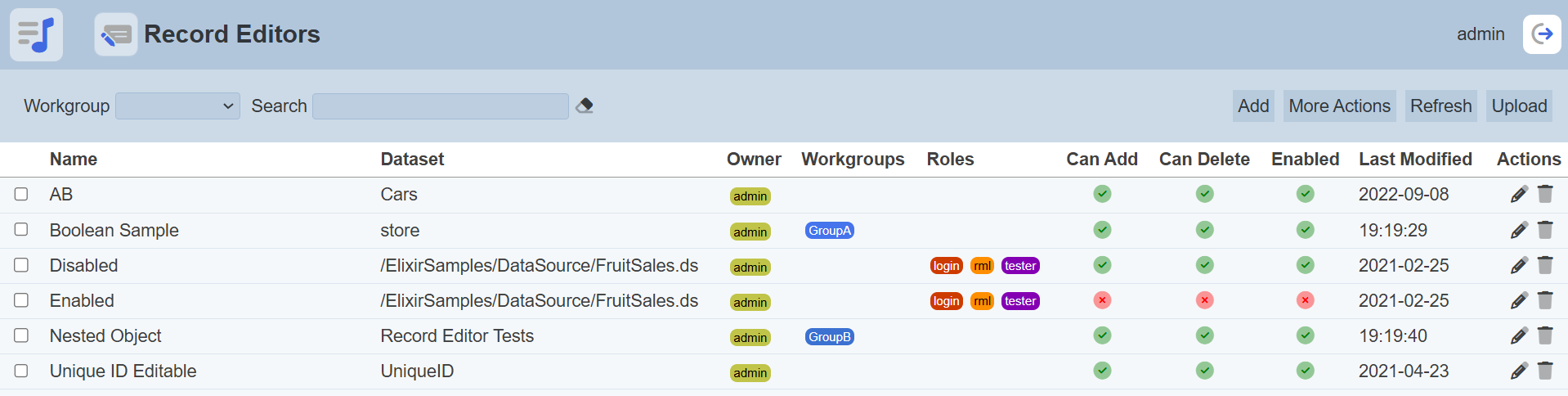This screenshot has height=396, width=1568.
Task: Select the AB row checkbox
Action: pos(21,195)
